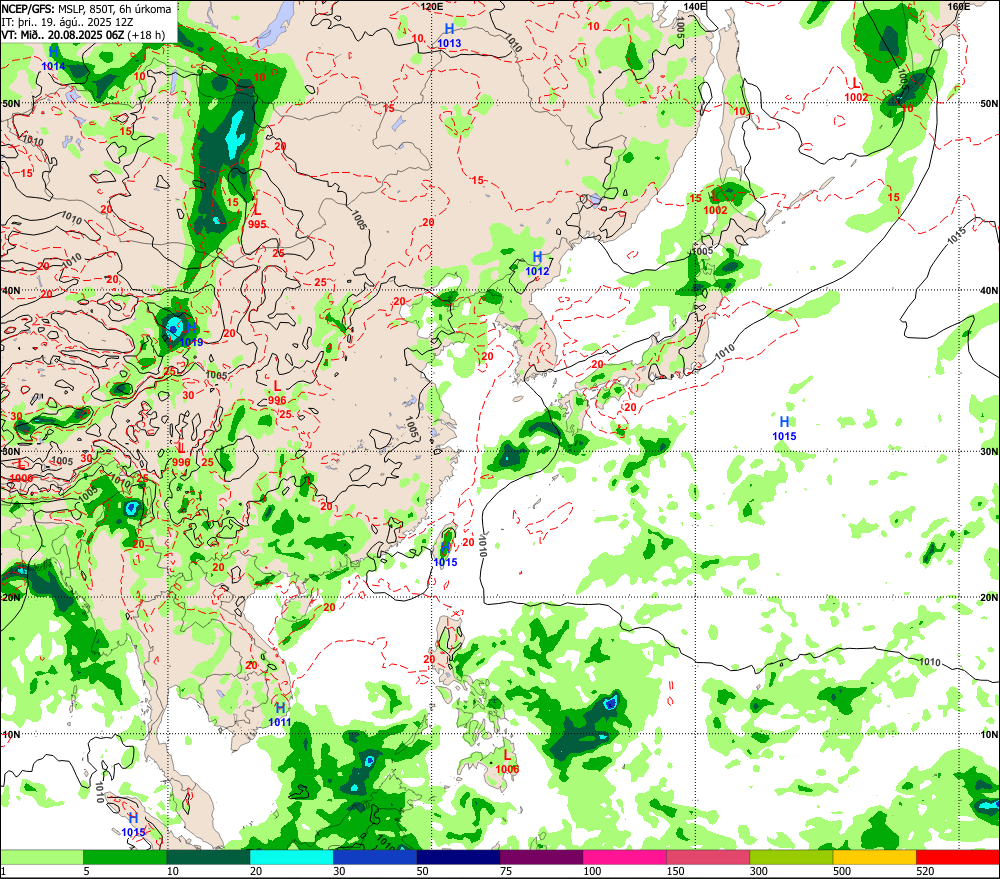Click the 'VT: Mið.. 20.08.2025 06Z (+18 h)' line
This screenshot has height=879, width=1000.
point(83,34)
